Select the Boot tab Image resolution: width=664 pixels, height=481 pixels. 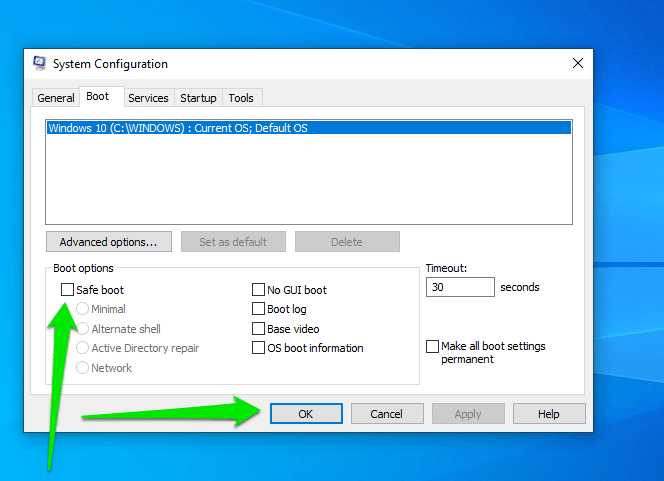pos(98,97)
